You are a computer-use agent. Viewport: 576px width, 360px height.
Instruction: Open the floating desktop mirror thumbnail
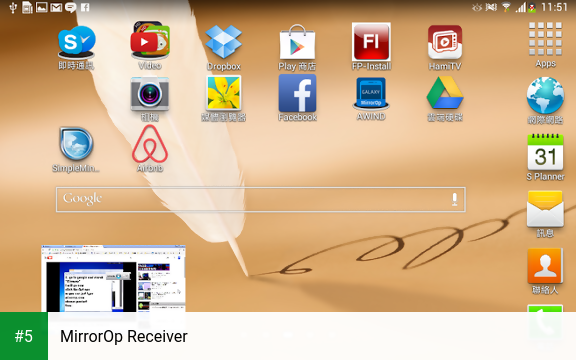pos(113,279)
